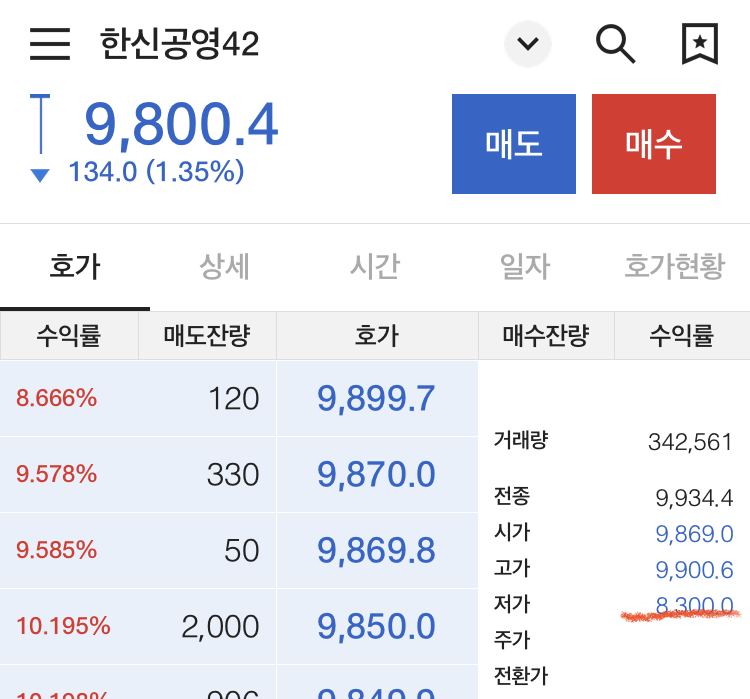Open the hamburger menu
Image resolution: width=750 pixels, height=699 pixels.
pos(50,44)
